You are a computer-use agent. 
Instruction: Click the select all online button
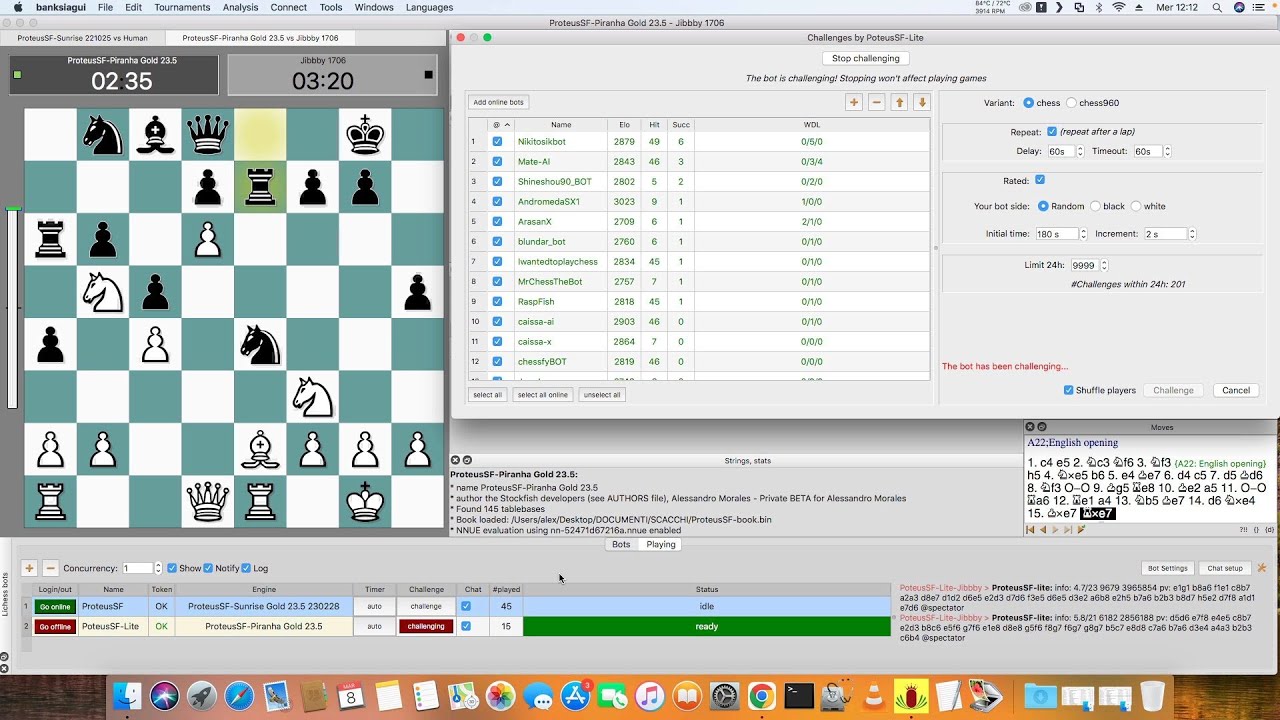coord(543,395)
